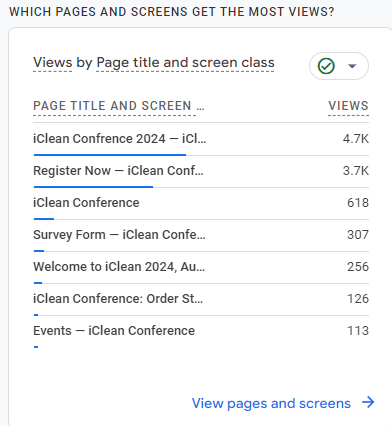Click the 126 views value
The height and width of the screenshot is (426, 392).
pos(358,299)
